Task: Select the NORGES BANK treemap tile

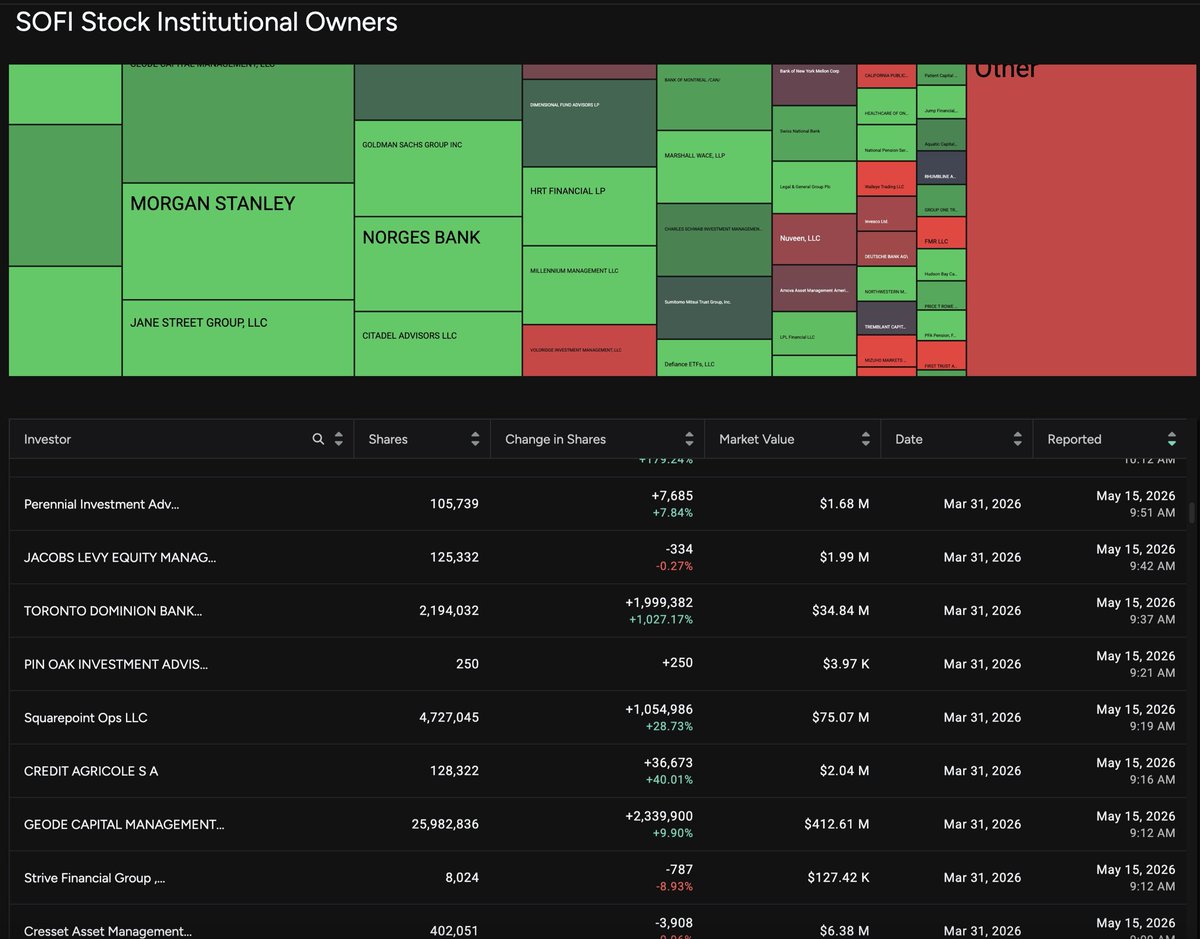Action: tap(438, 264)
